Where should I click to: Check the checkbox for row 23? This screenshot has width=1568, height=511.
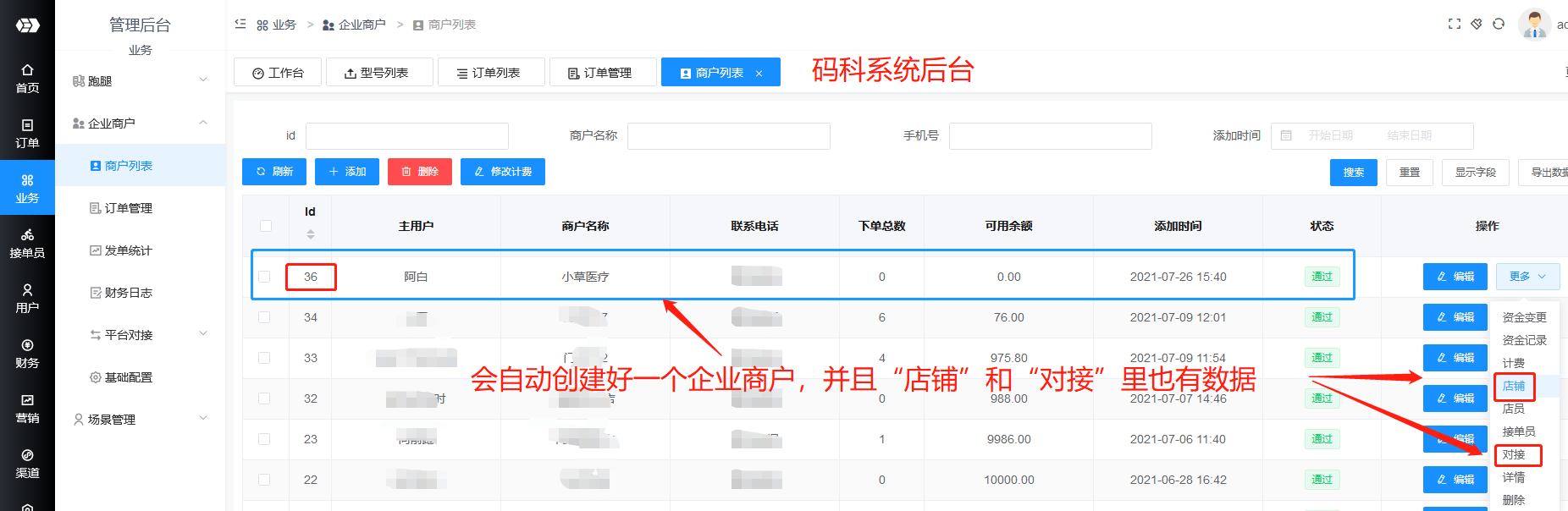(264, 439)
